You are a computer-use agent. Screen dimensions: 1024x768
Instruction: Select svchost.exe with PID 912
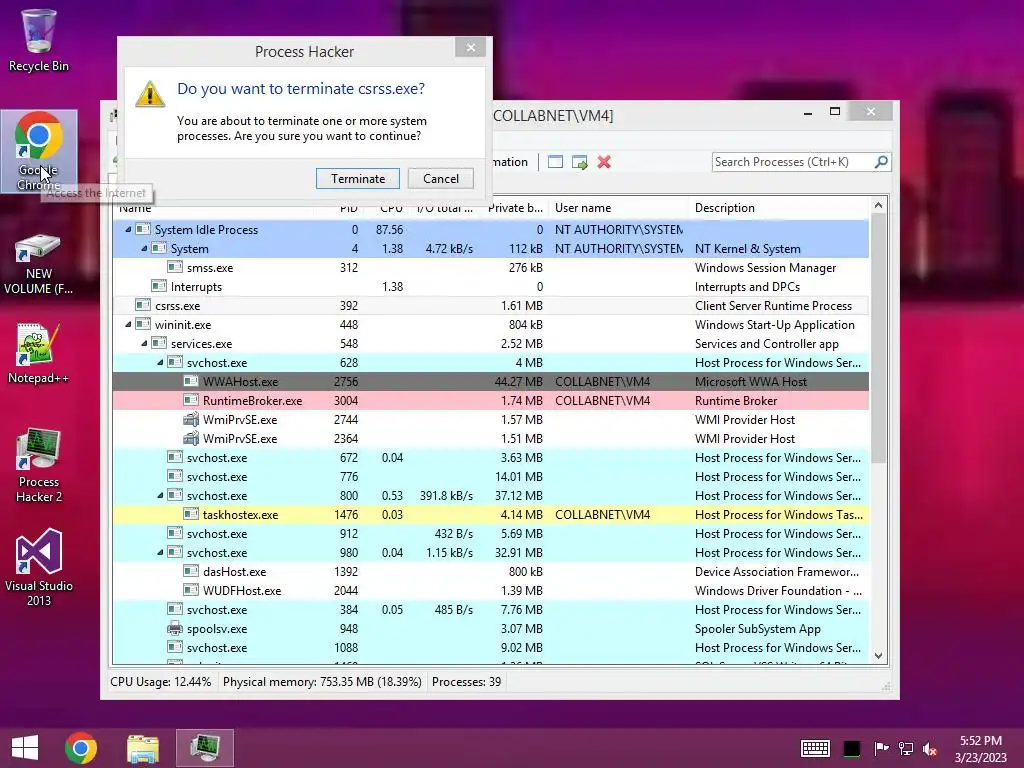[490, 534]
